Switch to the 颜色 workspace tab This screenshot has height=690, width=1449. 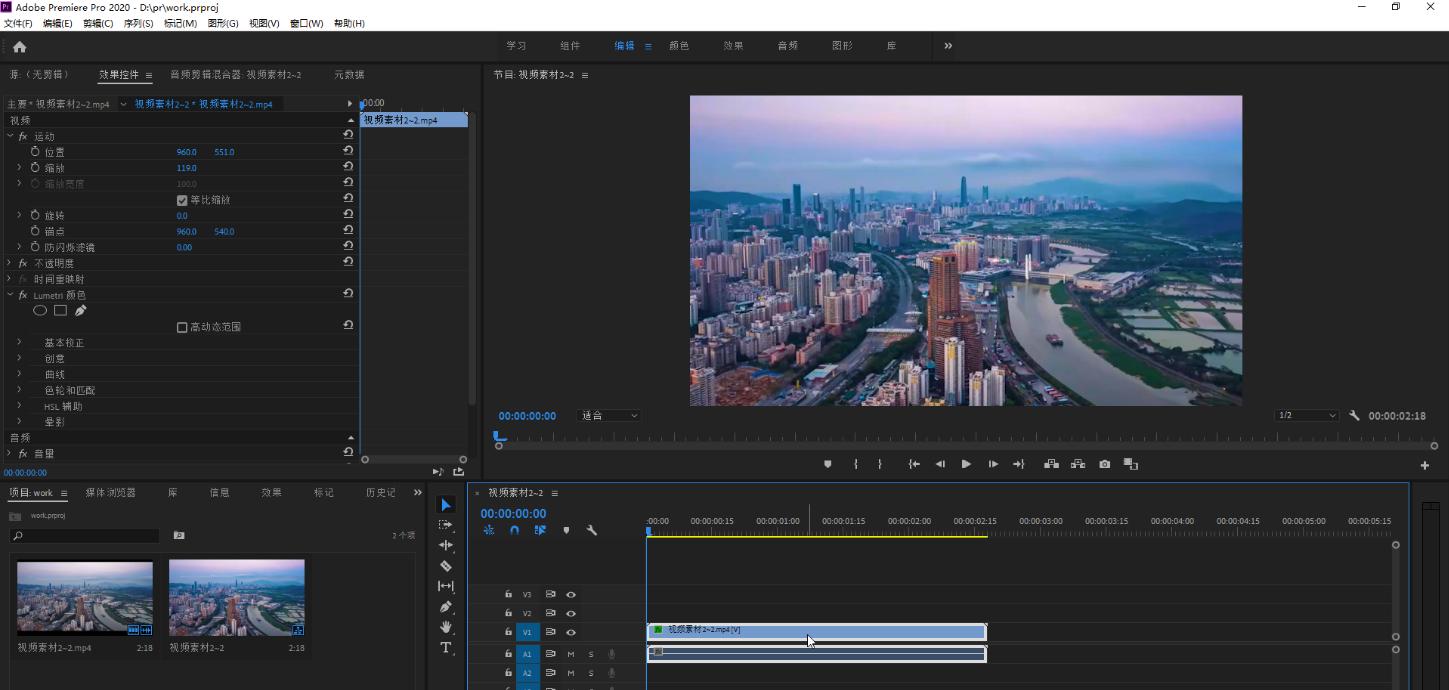[x=679, y=46]
